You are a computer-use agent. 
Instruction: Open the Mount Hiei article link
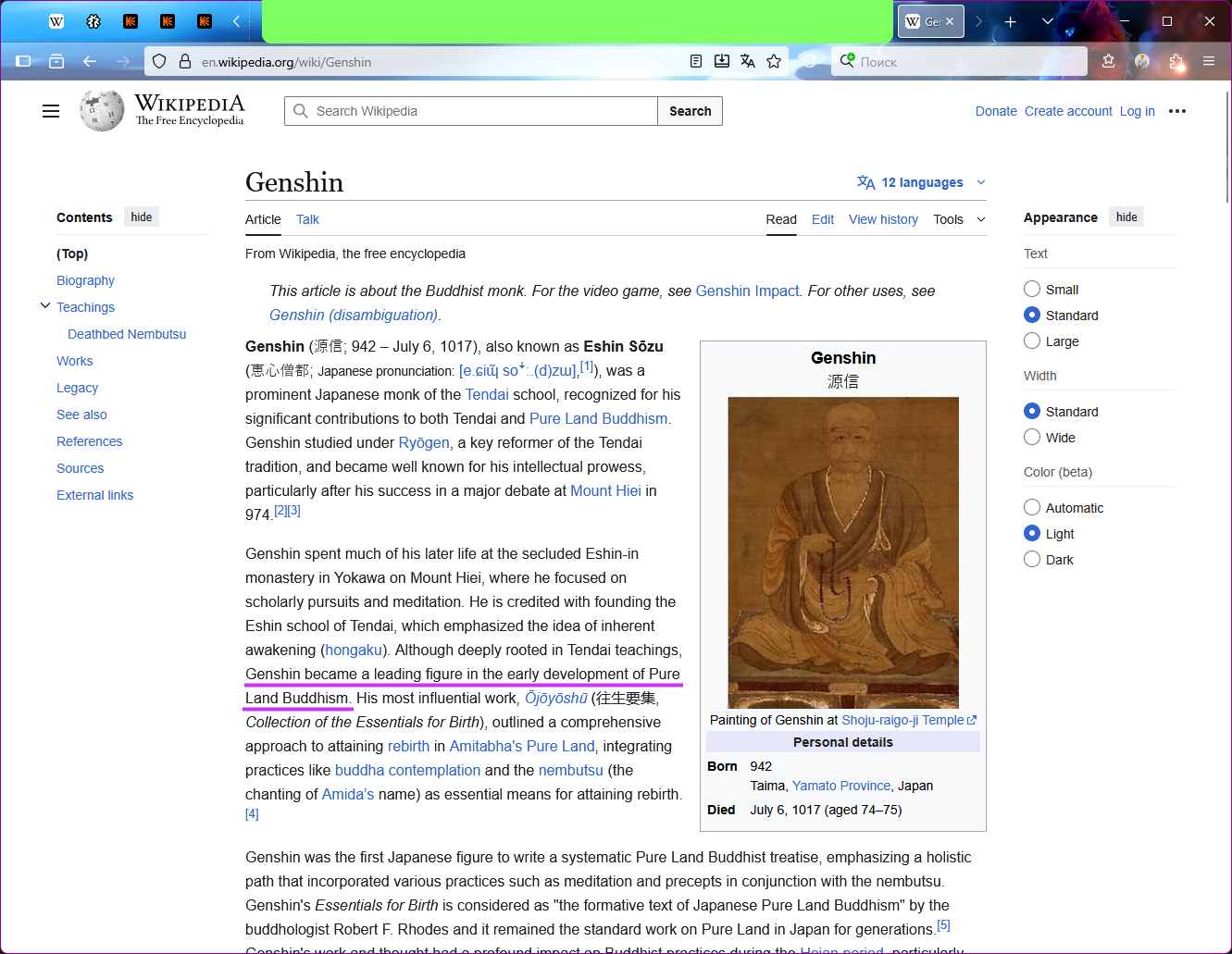(605, 490)
